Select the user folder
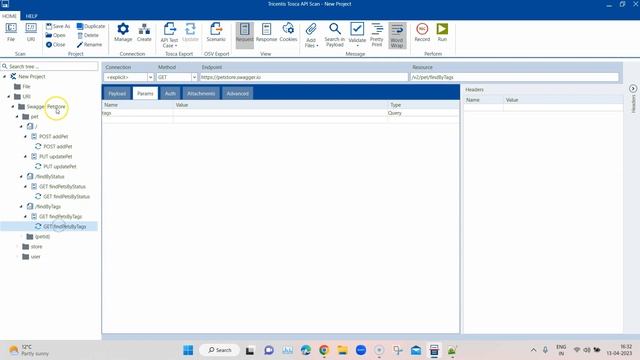The width and height of the screenshot is (640, 360). (31, 257)
